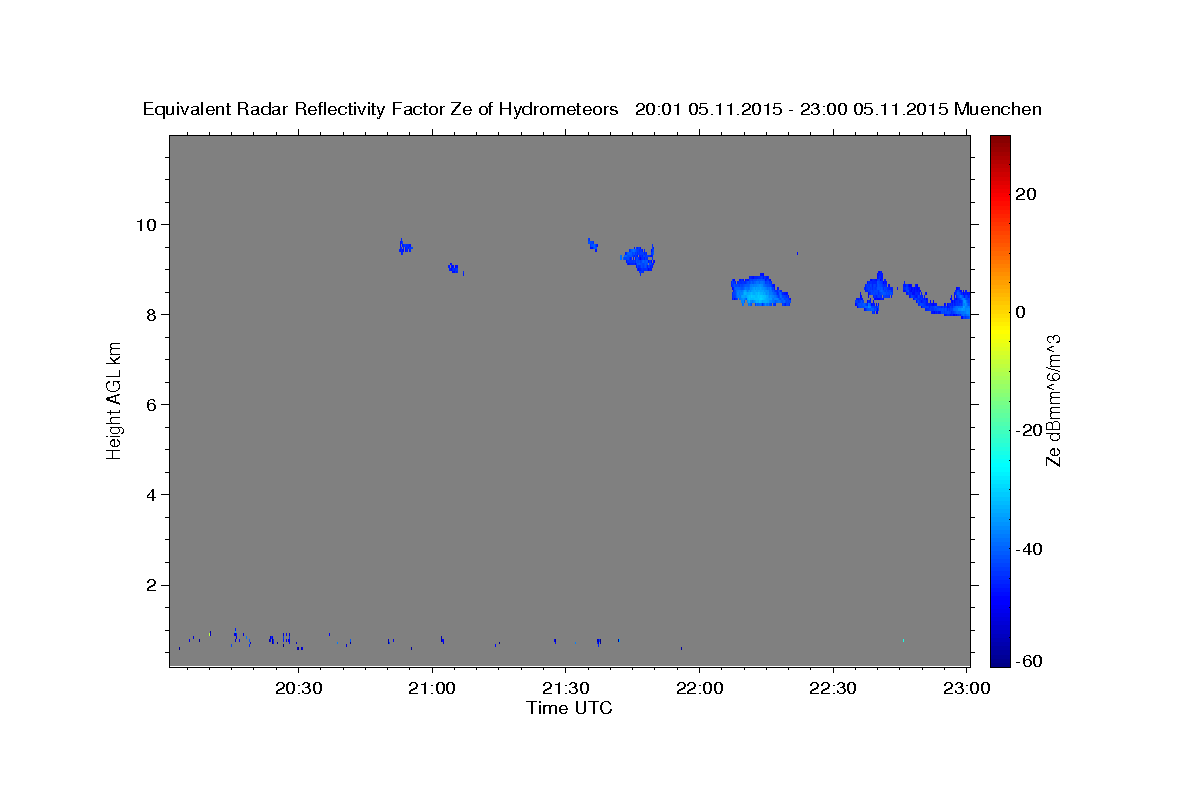Click the 'Time UTC' axis label
This screenshot has height=800, width=1200.
point(569,708)
